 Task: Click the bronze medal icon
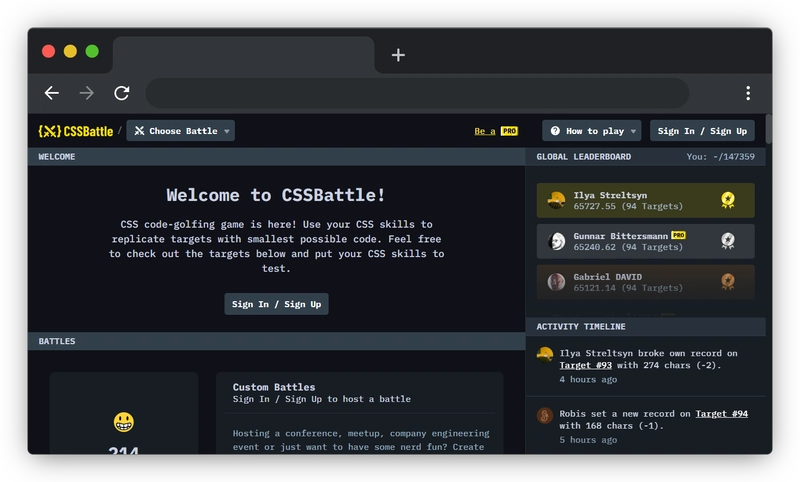(728, 282)
